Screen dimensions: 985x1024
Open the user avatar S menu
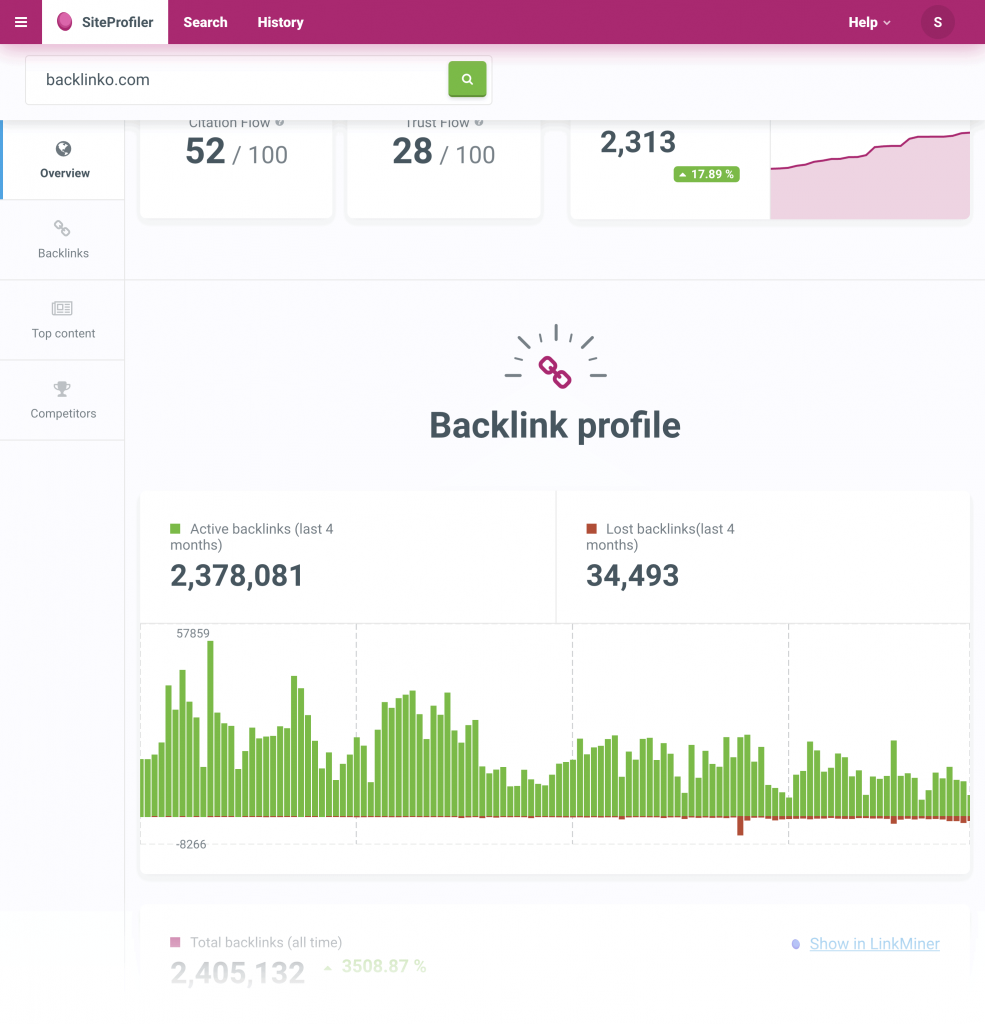point(937,22)
